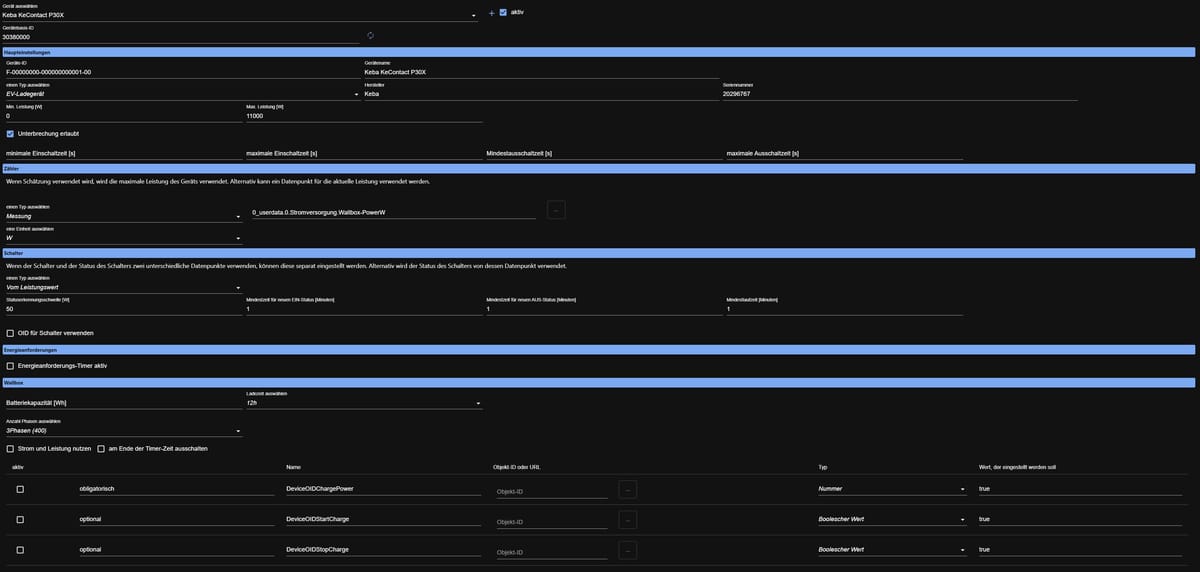Open Boolescher Wert dropdown for DeviceOIDStopCharge

coord(892,551)
